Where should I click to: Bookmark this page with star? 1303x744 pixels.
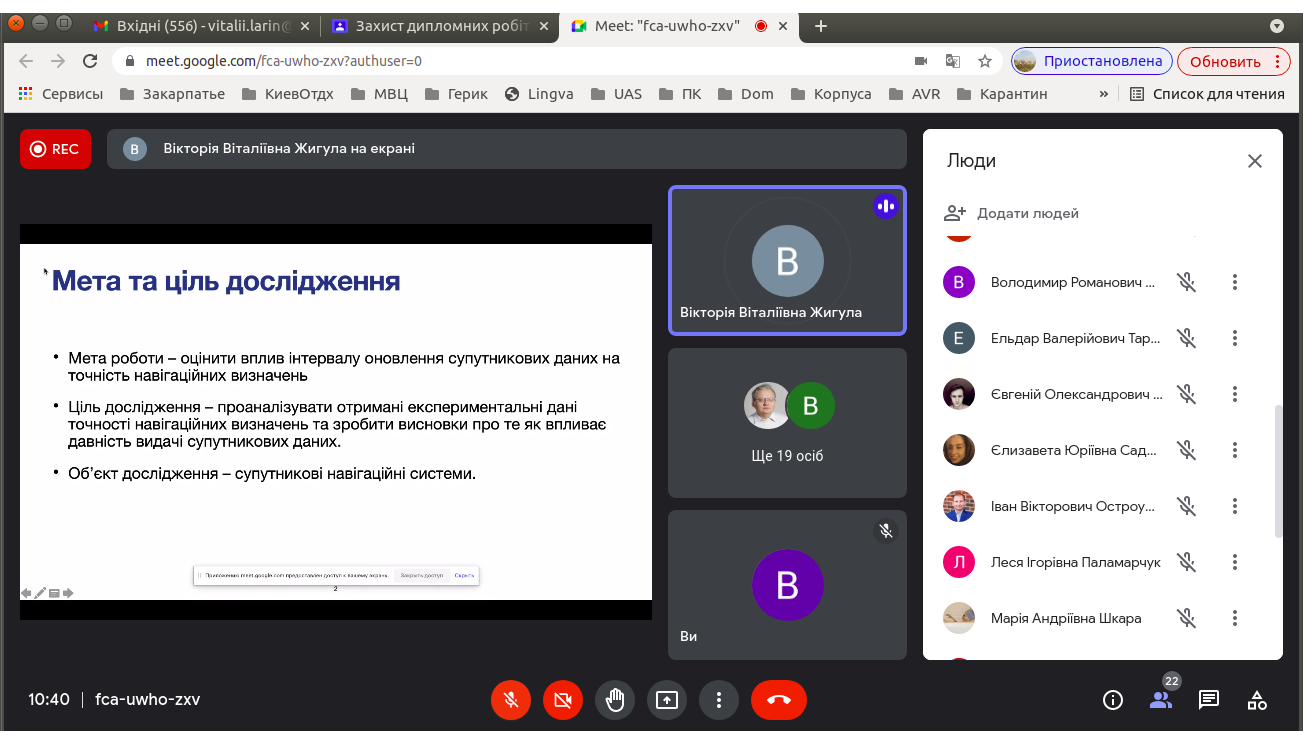tap(985, 61)
